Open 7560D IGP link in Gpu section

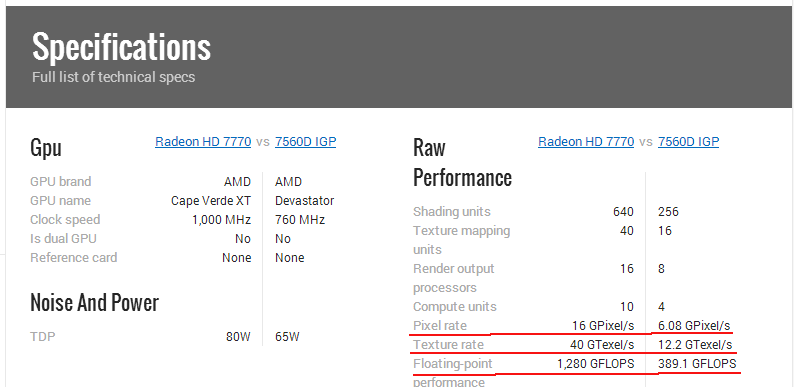coord(305,141)
